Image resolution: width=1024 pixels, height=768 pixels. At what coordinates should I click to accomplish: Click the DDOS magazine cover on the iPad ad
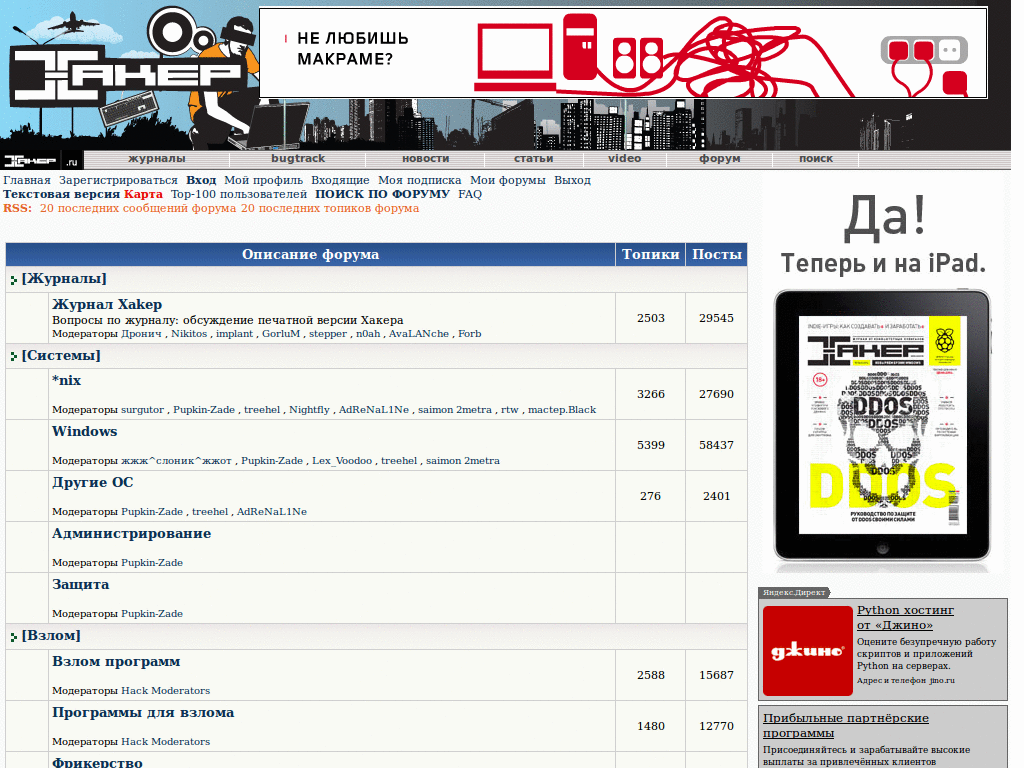coord(882,420)
